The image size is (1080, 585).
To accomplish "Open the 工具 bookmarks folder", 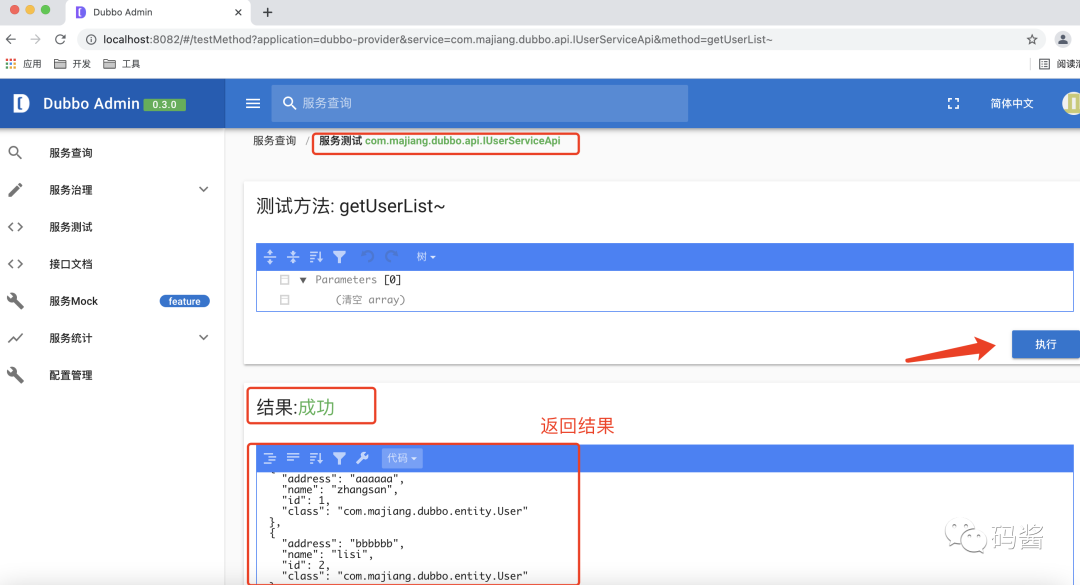I will pyautogui.click(x=122, y=64).
